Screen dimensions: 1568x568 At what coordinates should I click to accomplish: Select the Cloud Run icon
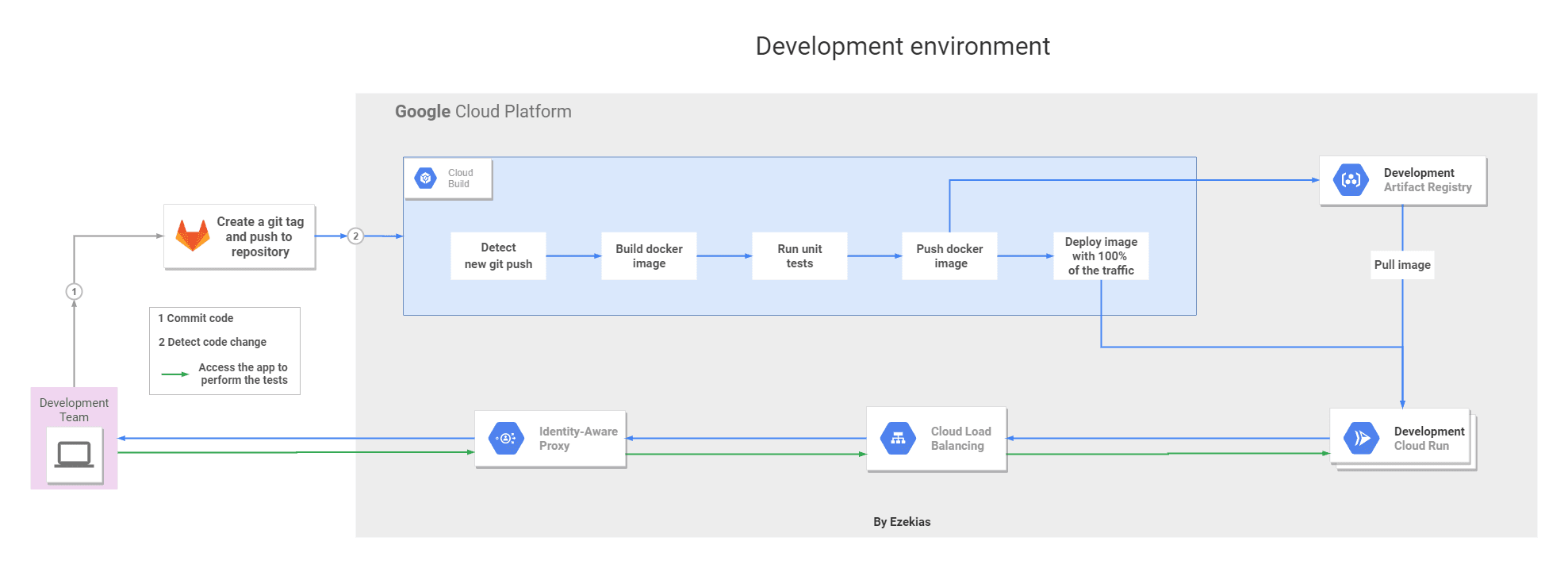click(1361, 438)
